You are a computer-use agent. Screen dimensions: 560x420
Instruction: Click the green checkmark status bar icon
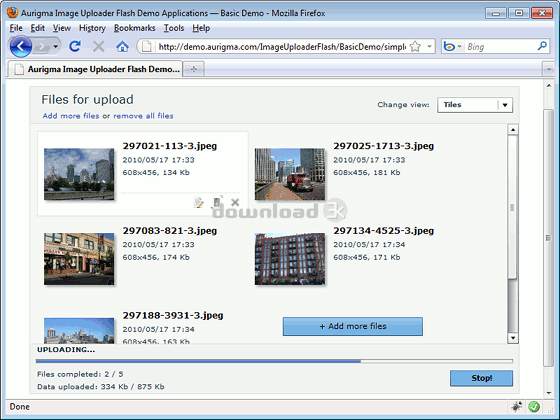click(x=534, y=406)
